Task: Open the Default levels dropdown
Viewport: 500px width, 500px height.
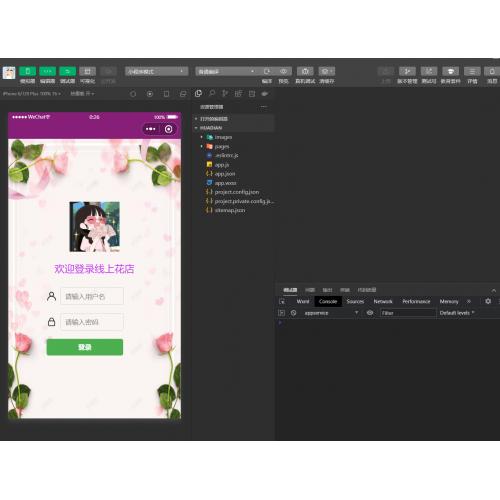Action: [457, 313]
